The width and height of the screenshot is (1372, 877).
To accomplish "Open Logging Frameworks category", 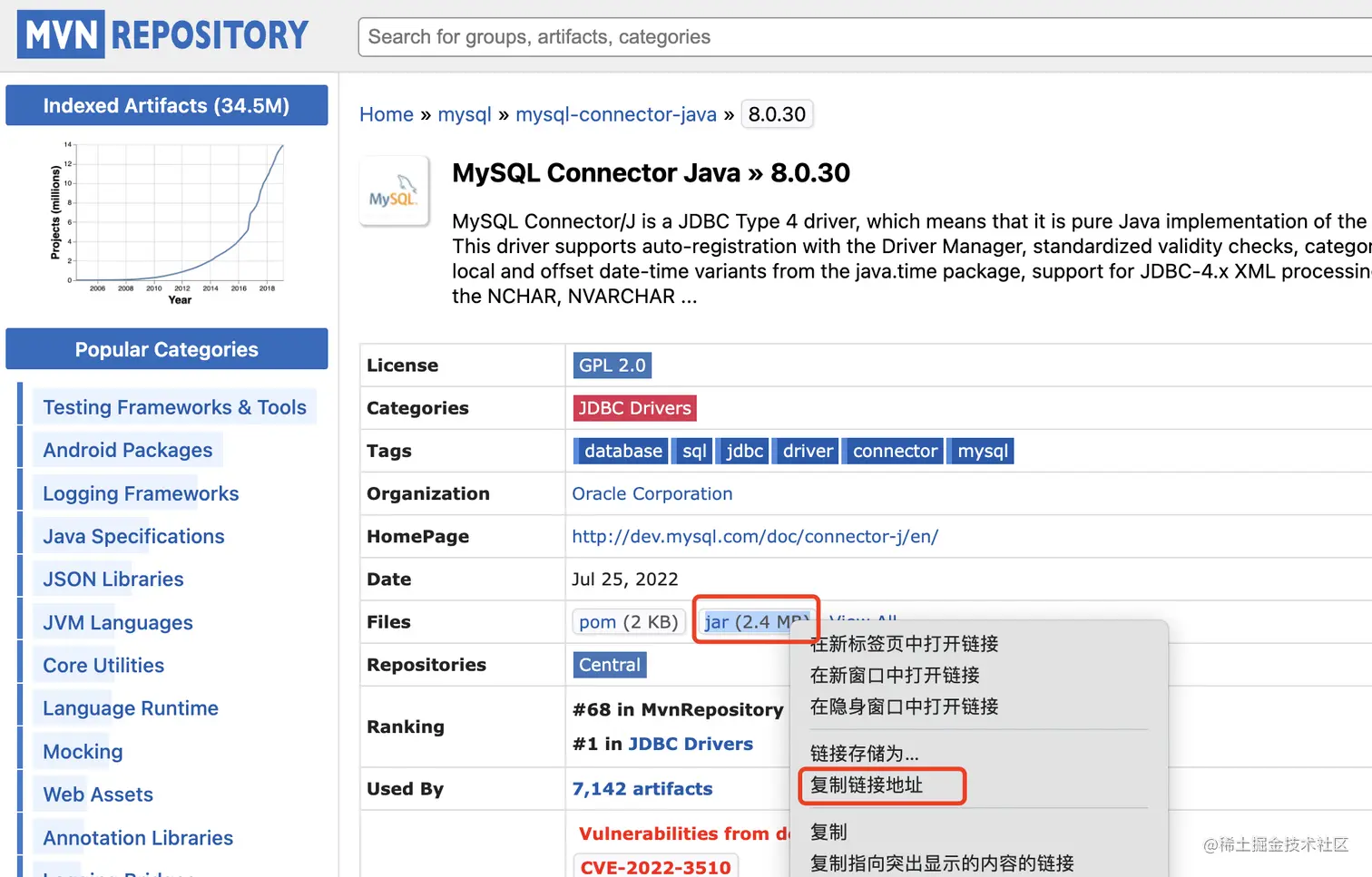I will click(141, 493).
